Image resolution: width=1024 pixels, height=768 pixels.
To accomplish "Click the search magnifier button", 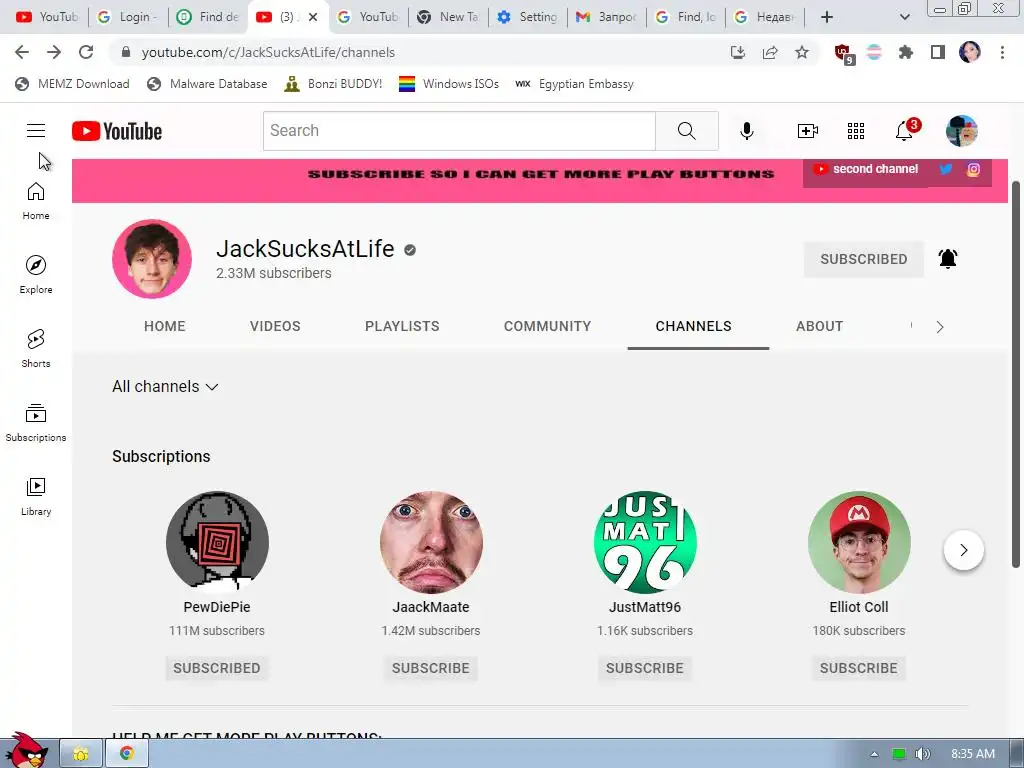I will tap(686, 131).
